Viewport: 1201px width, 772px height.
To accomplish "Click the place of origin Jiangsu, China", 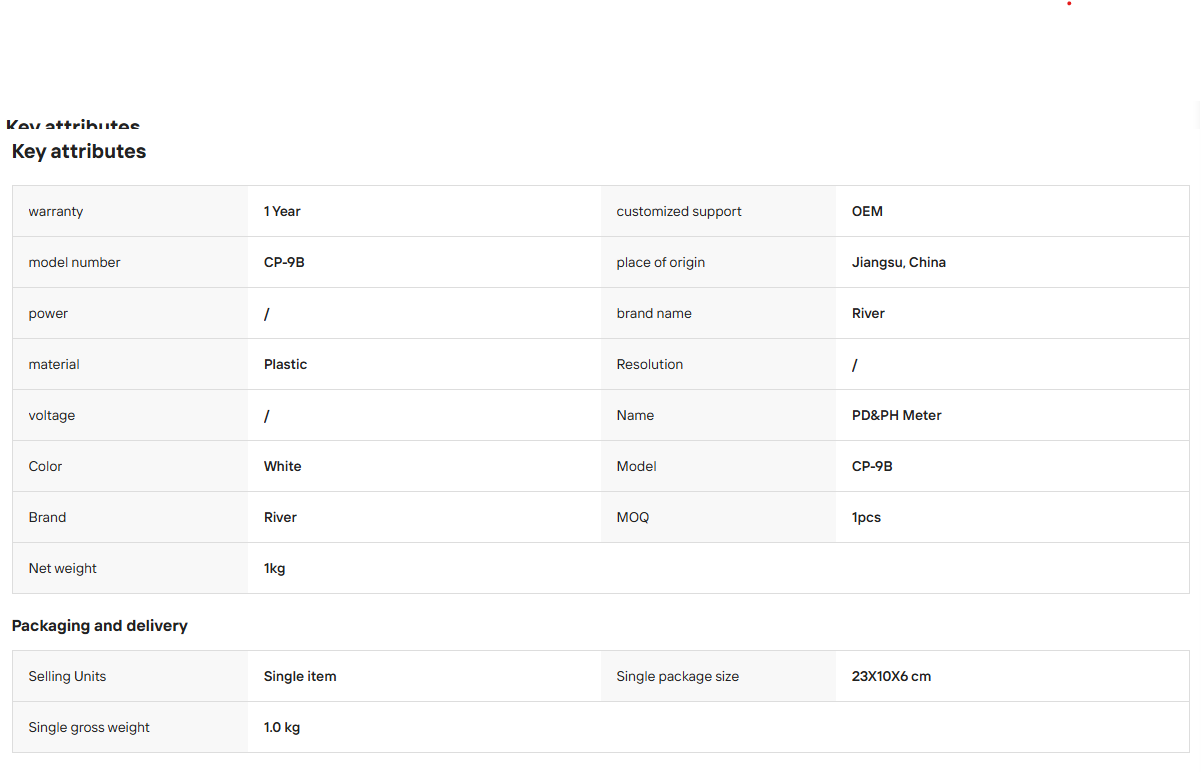I will (x=899, y=262).
